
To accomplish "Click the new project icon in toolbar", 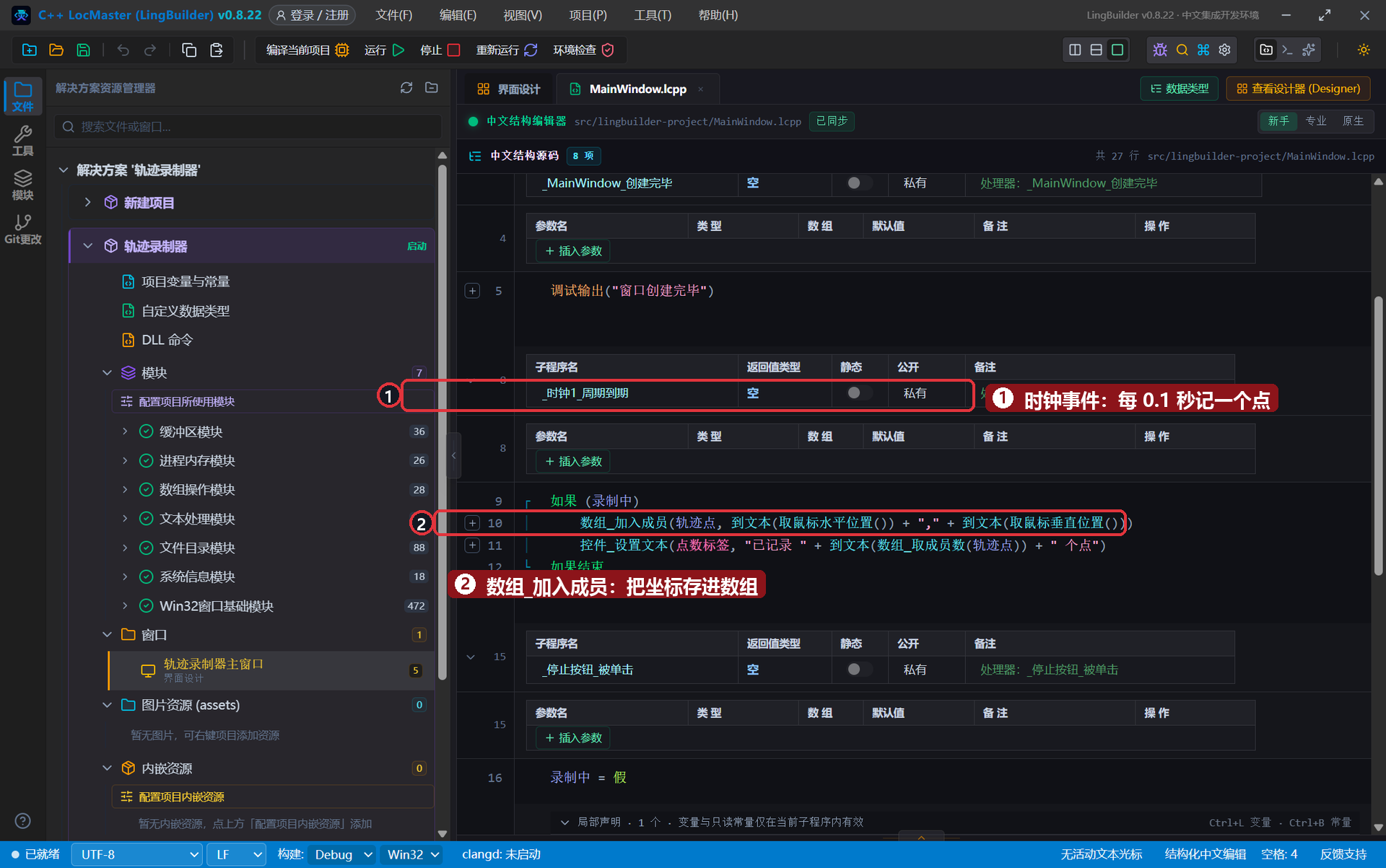I will click(x=30, y=50).
